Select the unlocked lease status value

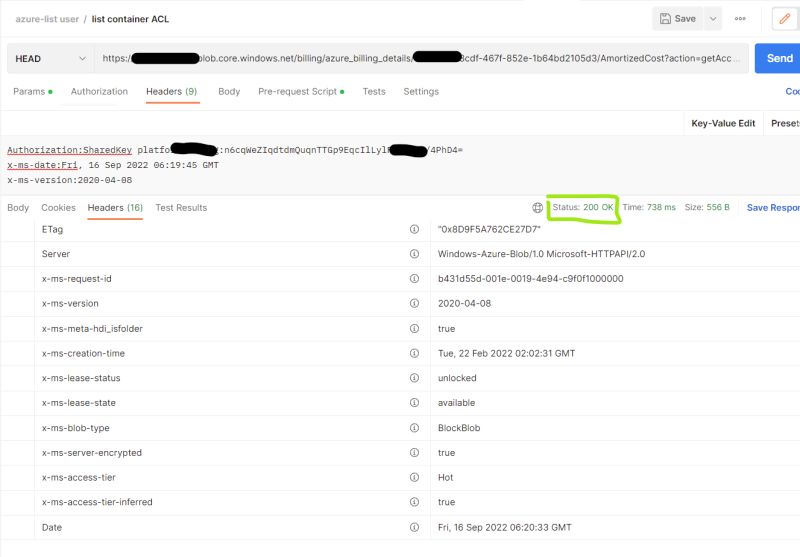[457, 378]
